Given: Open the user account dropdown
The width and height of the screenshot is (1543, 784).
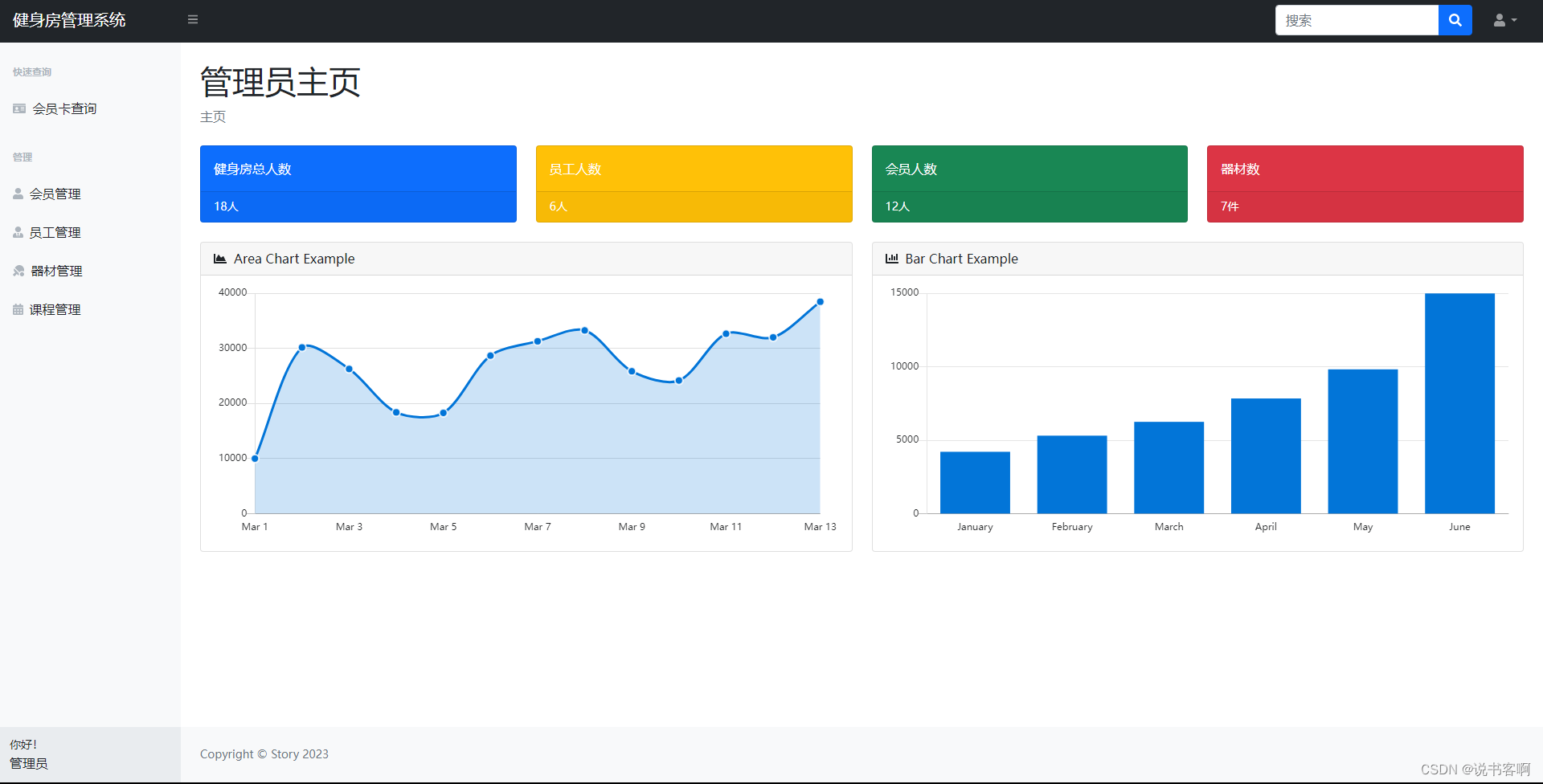Looking at the screenshot, I should pos(1505,20).
